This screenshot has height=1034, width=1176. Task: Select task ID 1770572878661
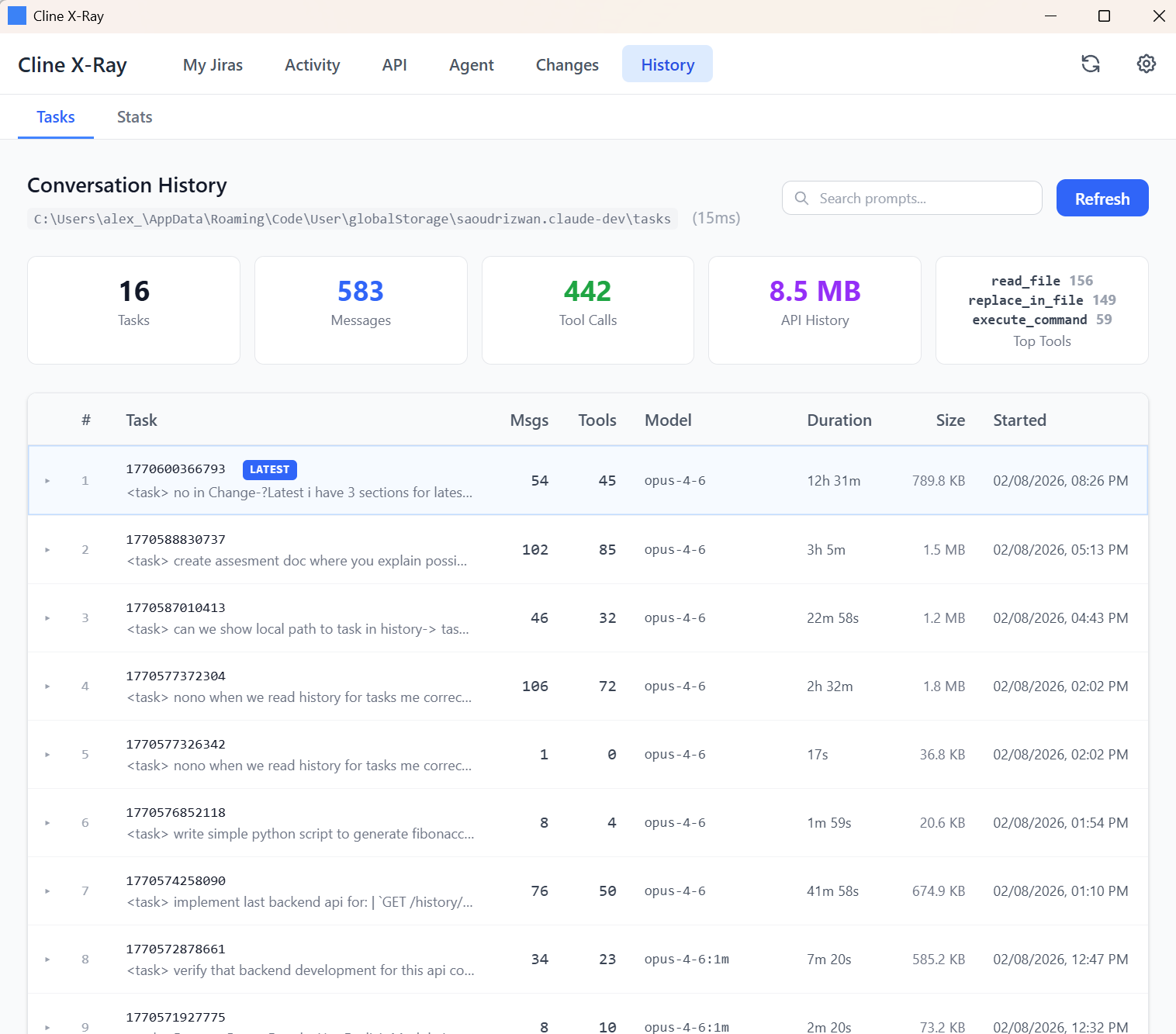175,949
